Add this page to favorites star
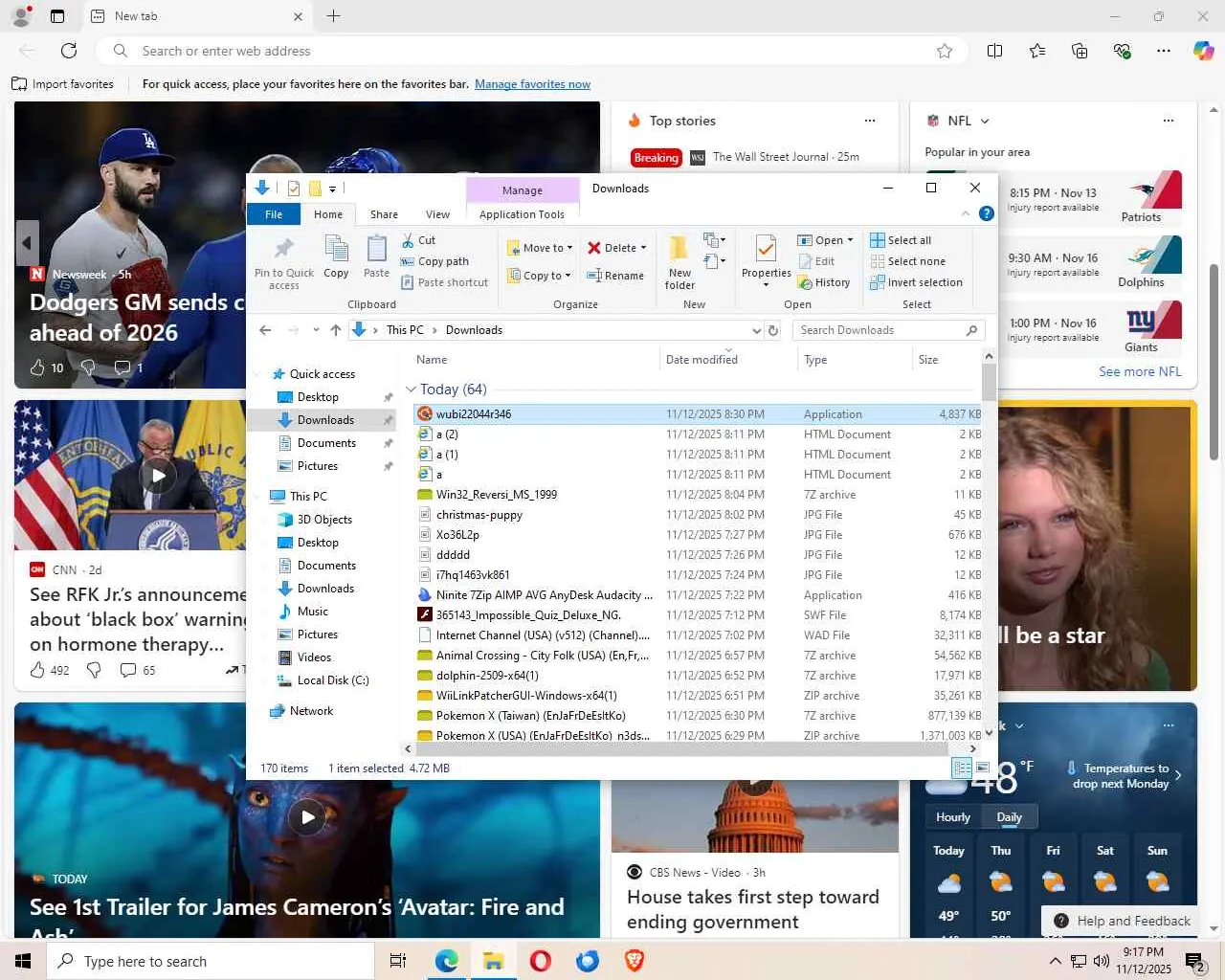 pyautogui.click(x=945, y=51)
